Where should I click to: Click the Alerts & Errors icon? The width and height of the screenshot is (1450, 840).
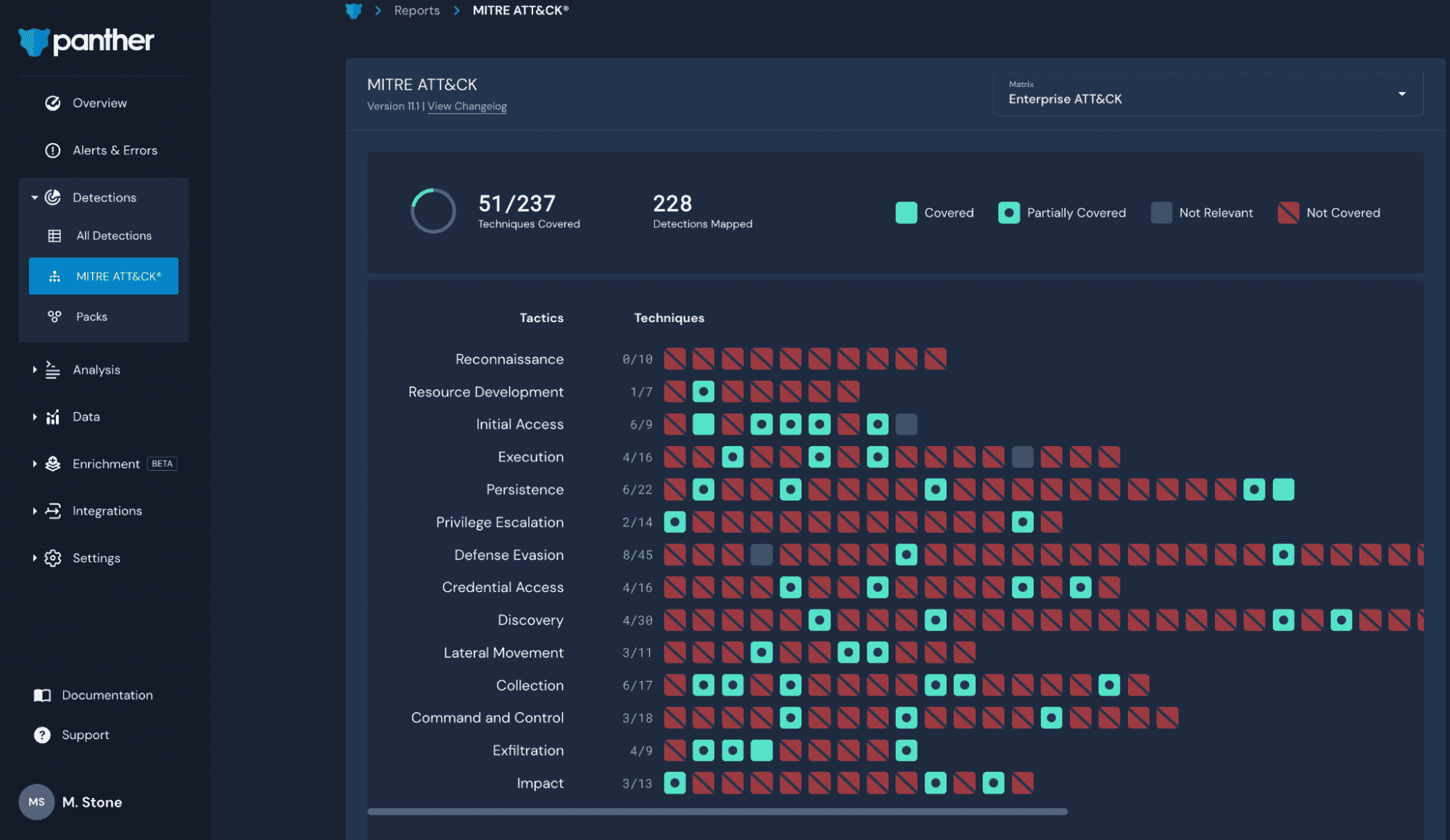53,150
